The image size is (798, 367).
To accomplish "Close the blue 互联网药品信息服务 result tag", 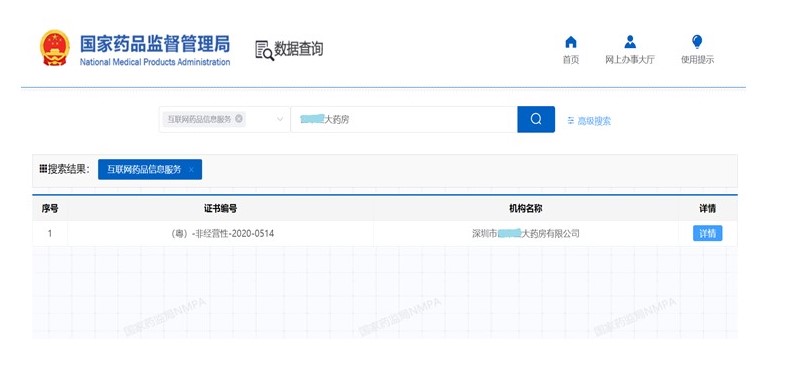I will [191, 170].
